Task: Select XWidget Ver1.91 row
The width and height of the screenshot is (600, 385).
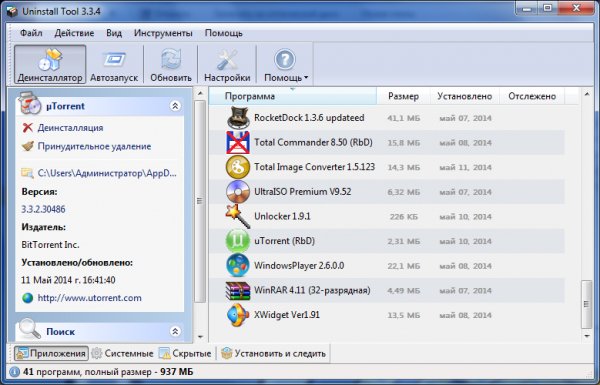Action: 386,315
